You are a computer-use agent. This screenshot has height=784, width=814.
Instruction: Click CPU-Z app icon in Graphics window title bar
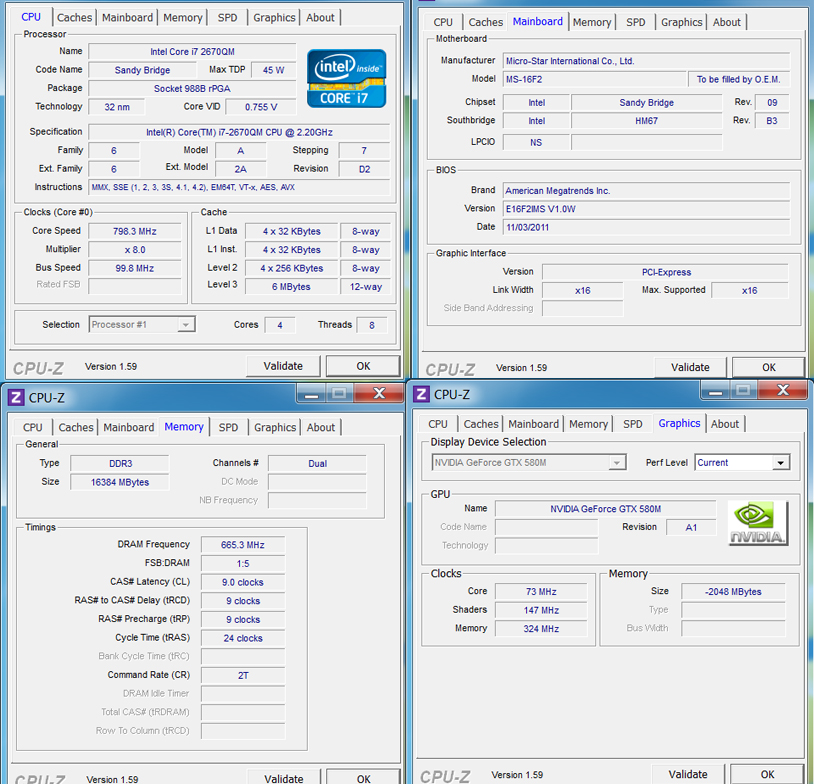(x=421, y=395)
